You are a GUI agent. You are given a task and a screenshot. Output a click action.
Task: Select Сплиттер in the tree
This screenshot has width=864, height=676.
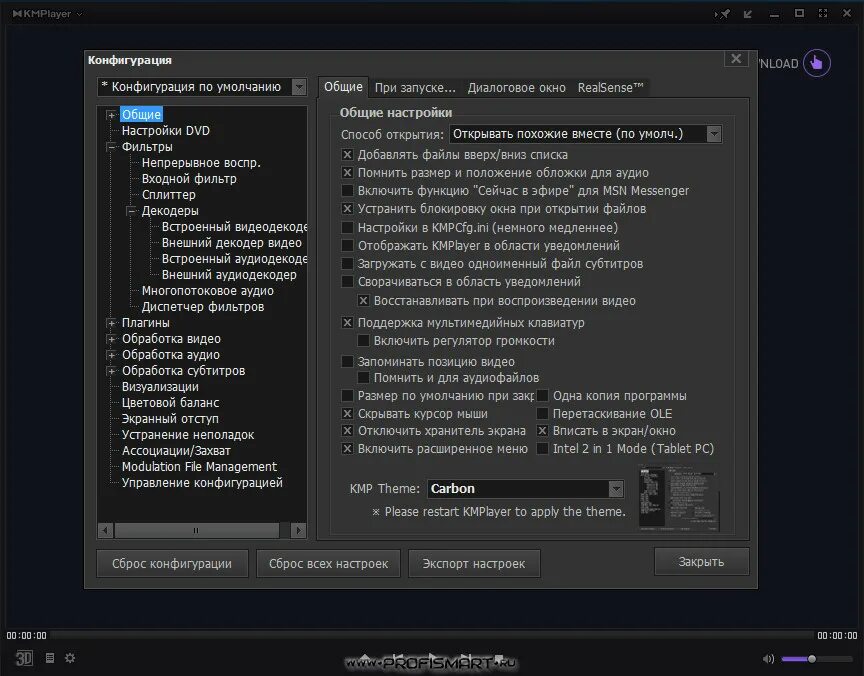[169, 194]
